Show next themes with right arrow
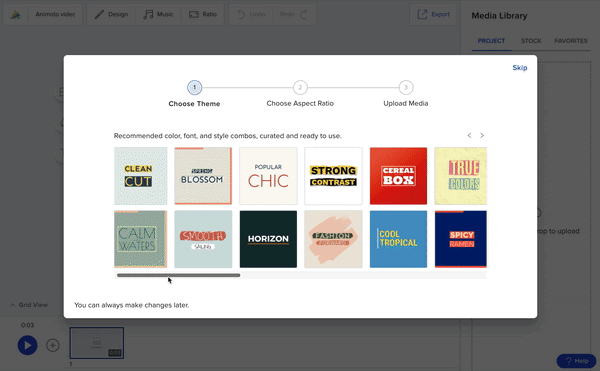The height and width of the screenshot is (371, 600). point(482,135)
